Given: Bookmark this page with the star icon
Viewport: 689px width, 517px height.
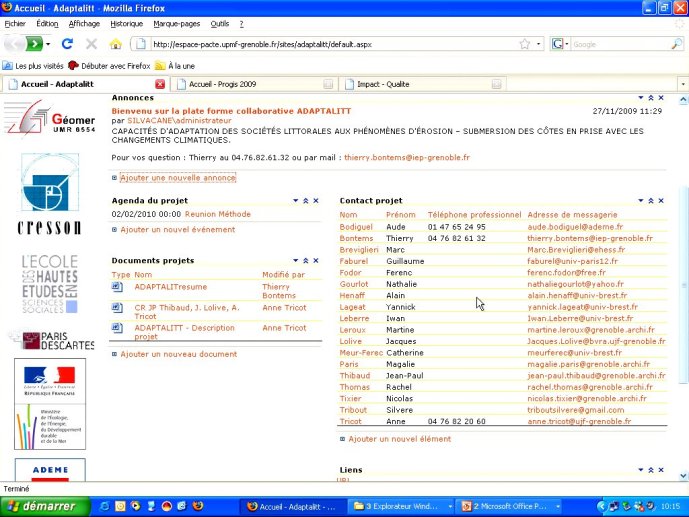Looking at the screenshot, I should pos(525,44).
